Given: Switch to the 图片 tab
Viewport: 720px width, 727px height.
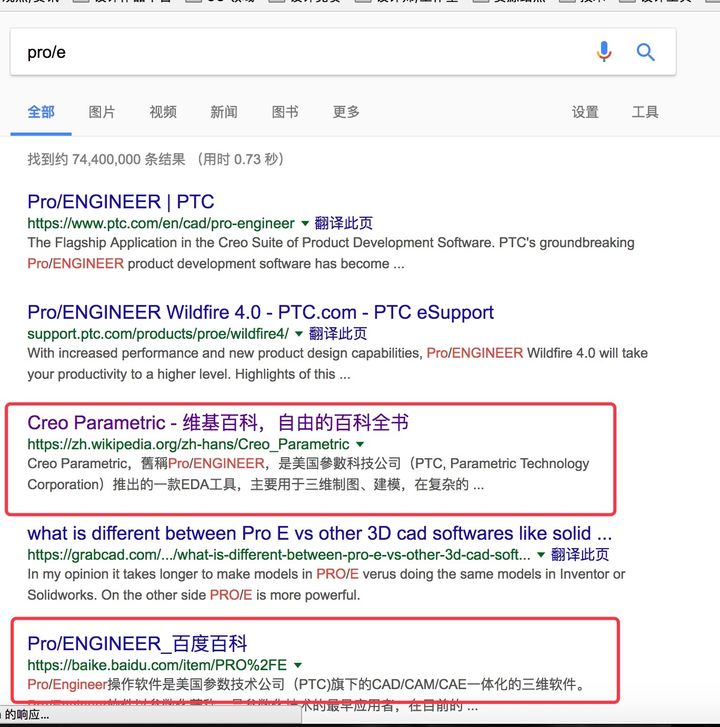Looking at the screenshot, I should 102,112.
